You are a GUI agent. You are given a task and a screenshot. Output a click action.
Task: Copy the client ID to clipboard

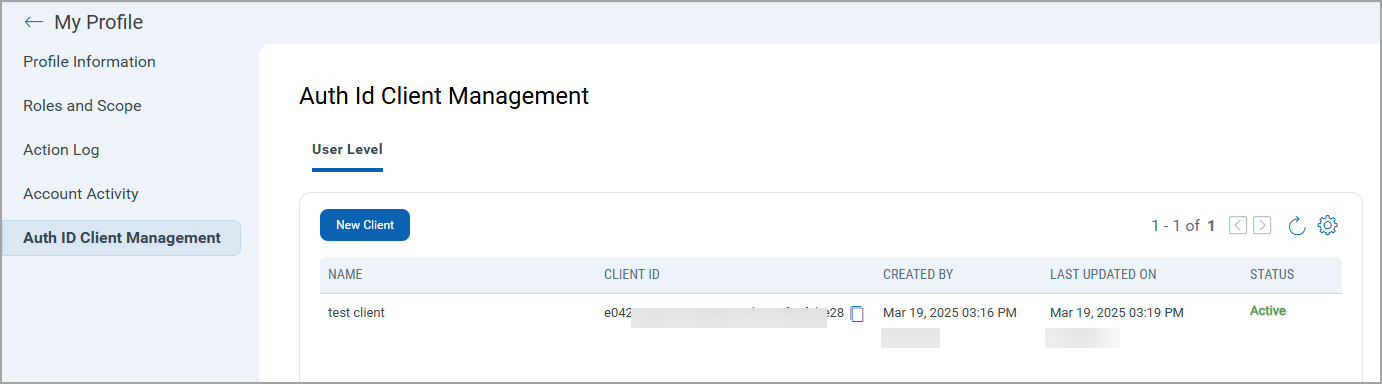point(857,314)
